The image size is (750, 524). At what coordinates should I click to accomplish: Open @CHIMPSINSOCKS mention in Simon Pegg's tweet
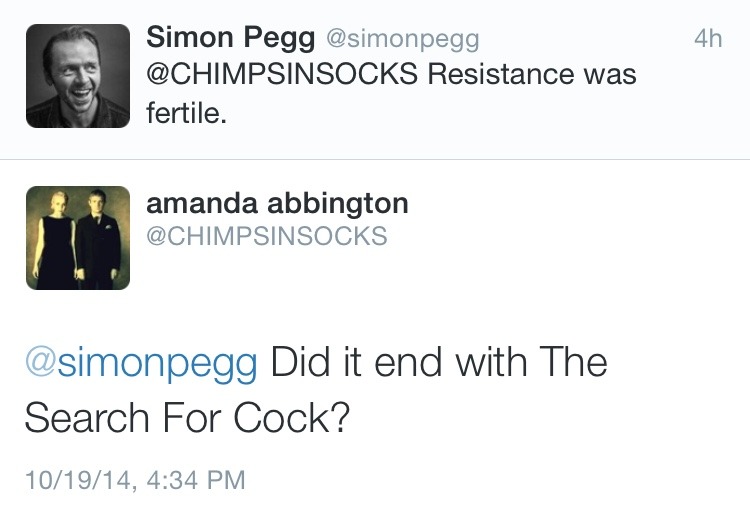[x=281, y=75]
